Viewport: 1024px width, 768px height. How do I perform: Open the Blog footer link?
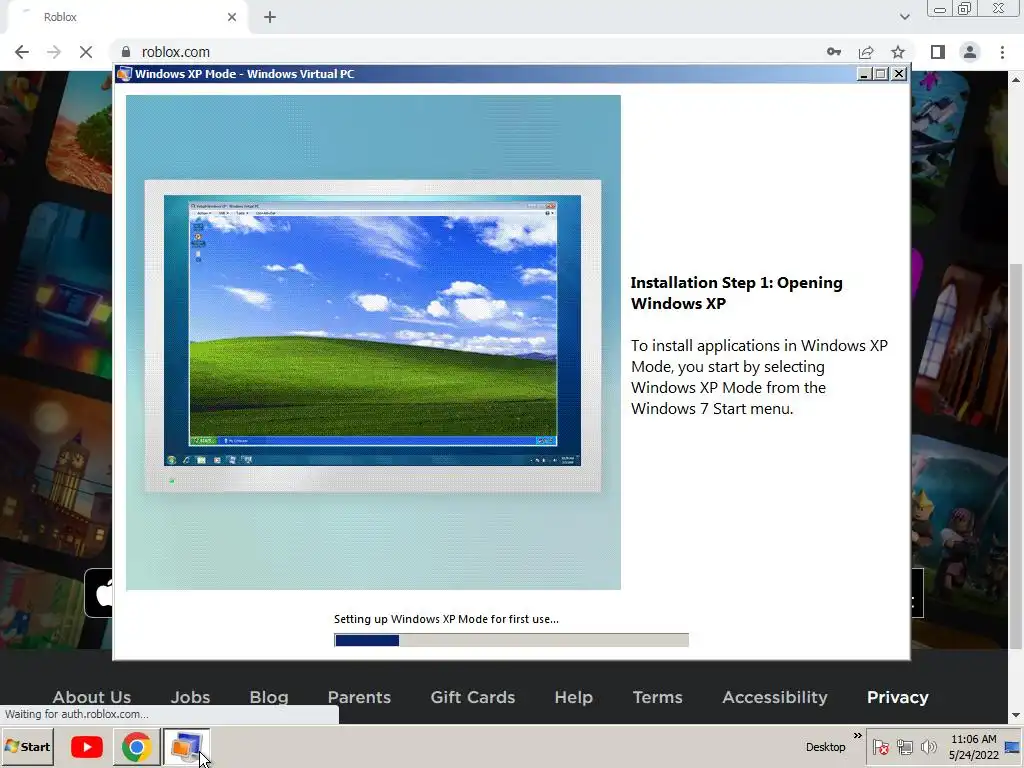(x=268, y=697)
